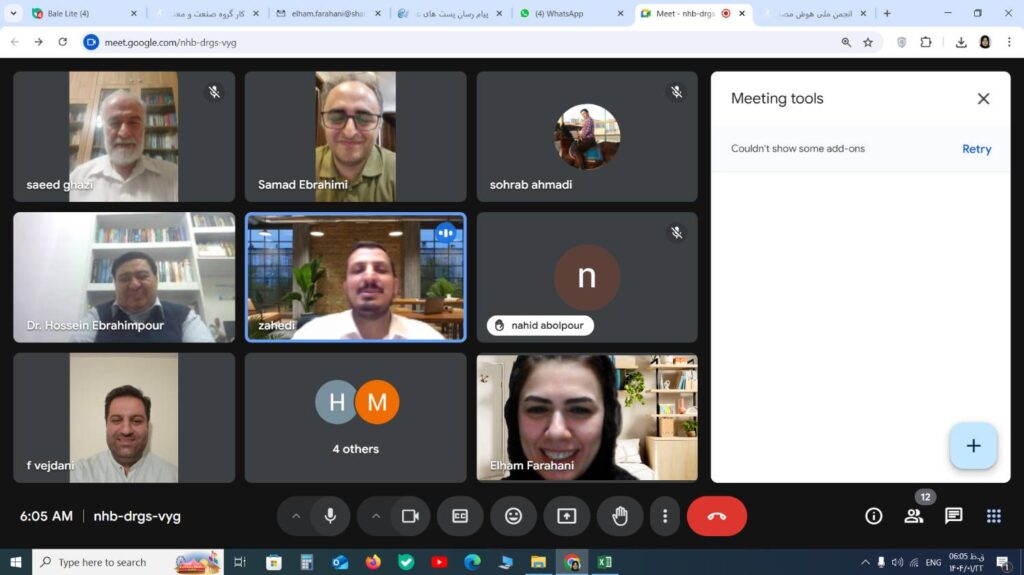Viewport: 1024px width, 575px height.
Task: Toggle the microphone on or off
Action: 330,516
